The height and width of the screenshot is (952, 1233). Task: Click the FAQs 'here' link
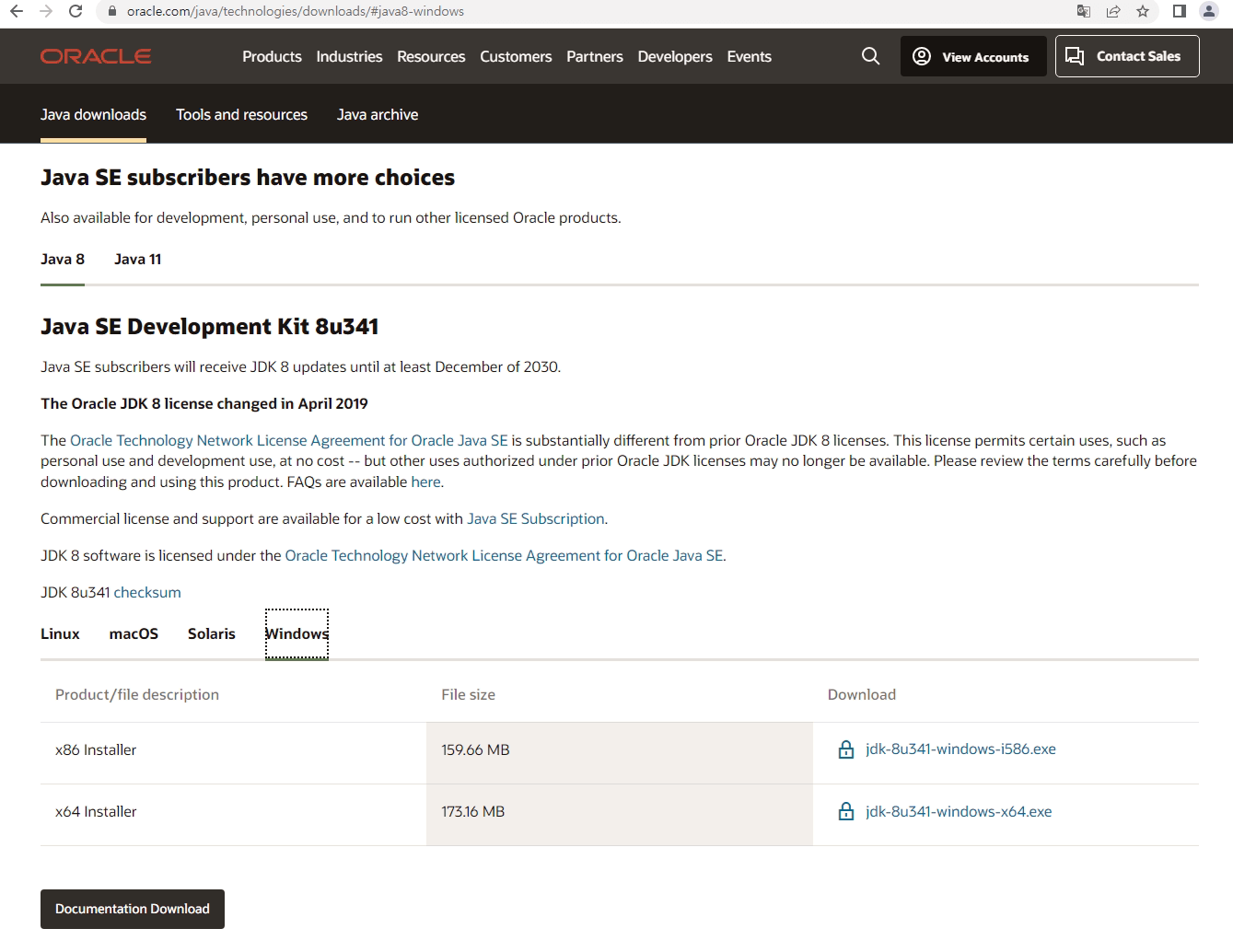(425, 482)
